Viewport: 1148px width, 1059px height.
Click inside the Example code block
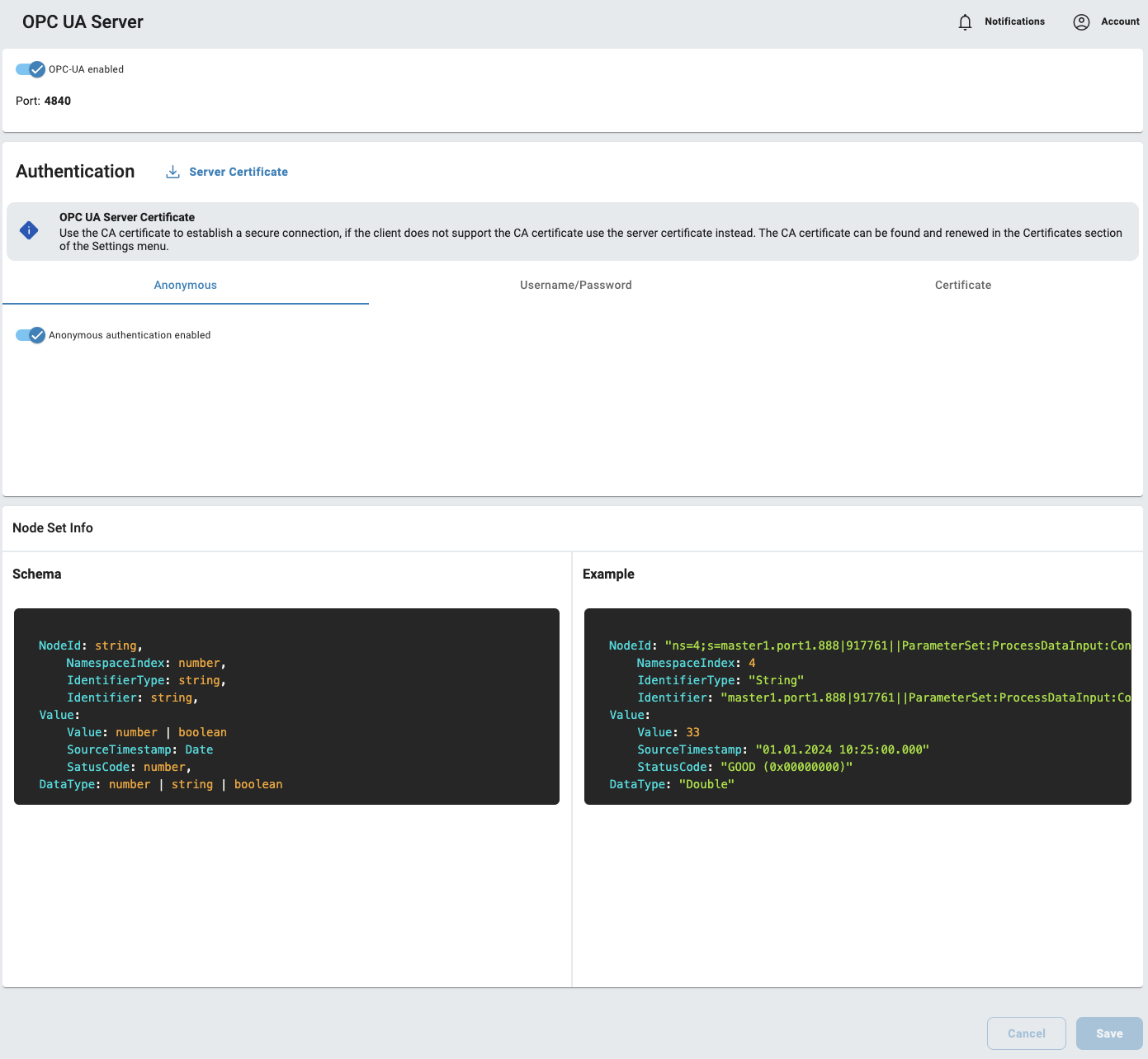click(857, 707)
